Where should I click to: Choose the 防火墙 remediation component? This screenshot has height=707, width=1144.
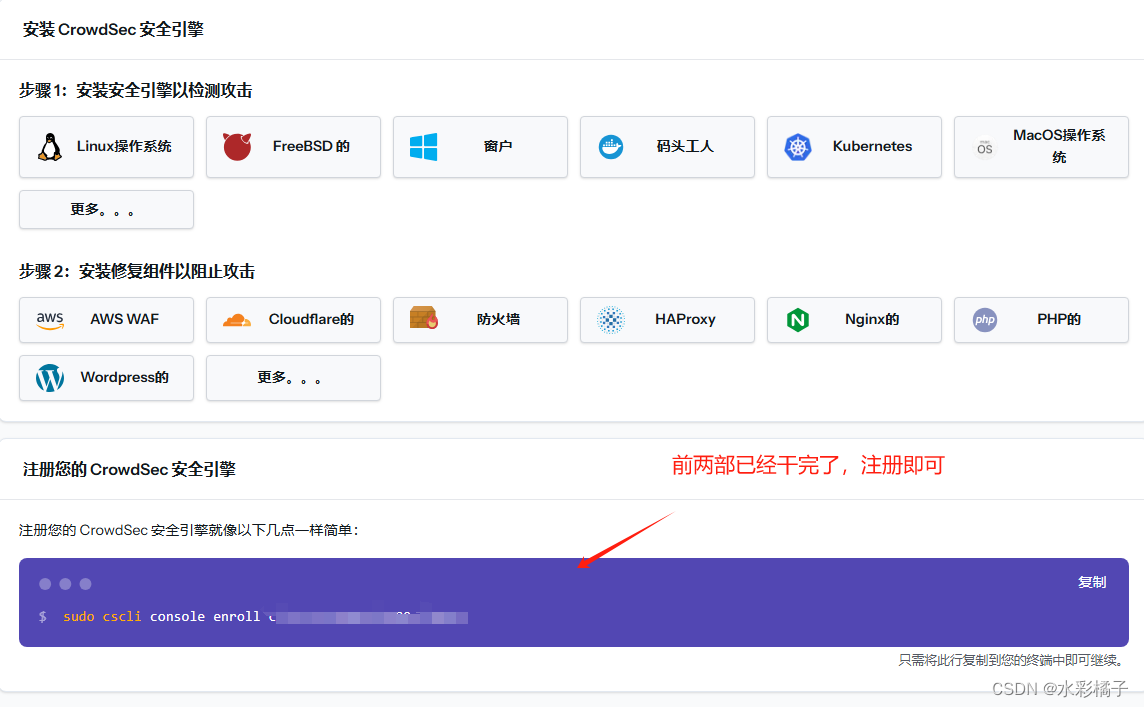tap(480, 320)
